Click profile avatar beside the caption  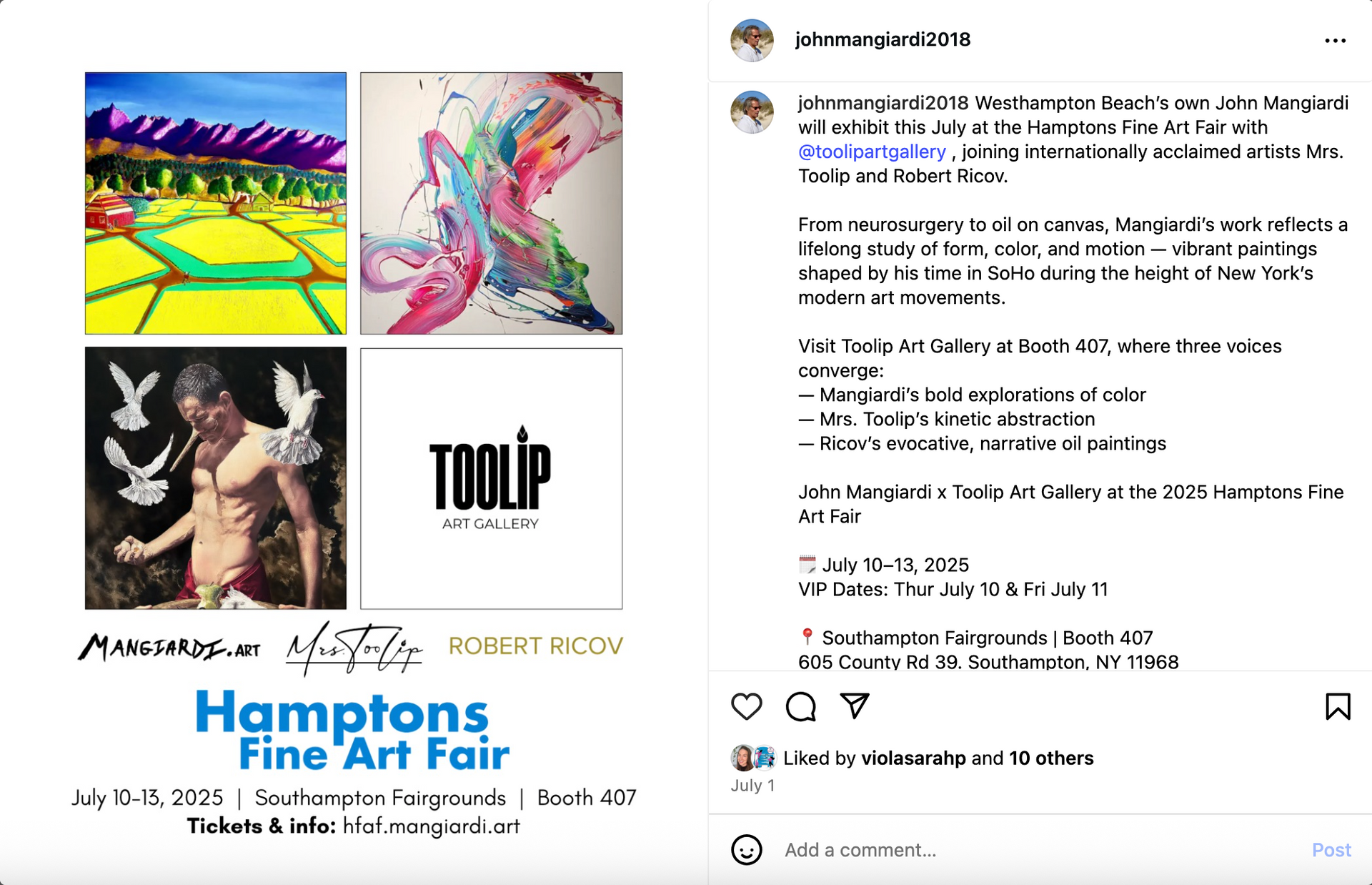pyautogui.click(x=752, y=112)
